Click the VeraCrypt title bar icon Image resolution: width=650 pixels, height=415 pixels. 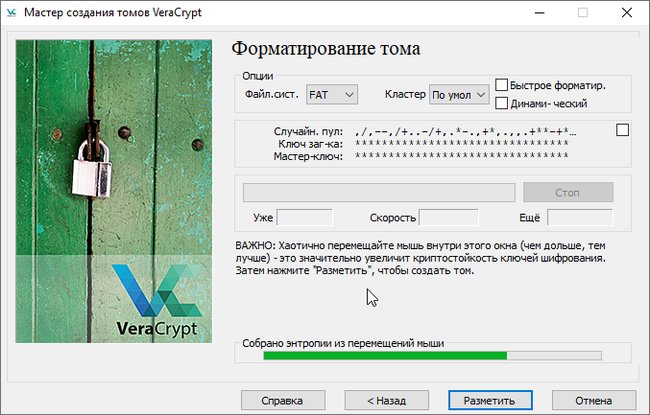pos(12,12)
